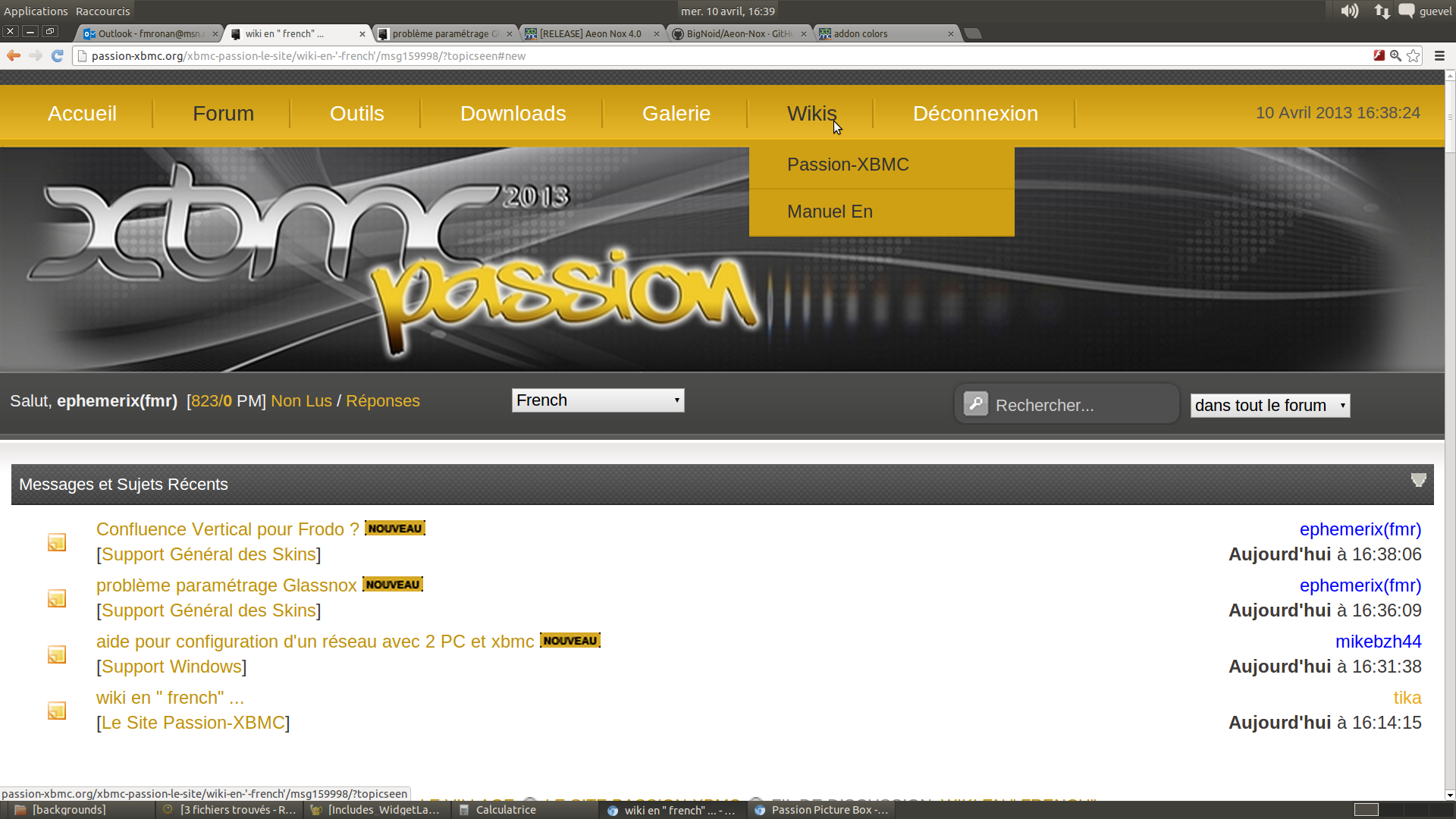Collapse the Messages et Sujets Récents panel icon
The width and height of the screenshot is (1456, 819).
(x=1418, y=480)
